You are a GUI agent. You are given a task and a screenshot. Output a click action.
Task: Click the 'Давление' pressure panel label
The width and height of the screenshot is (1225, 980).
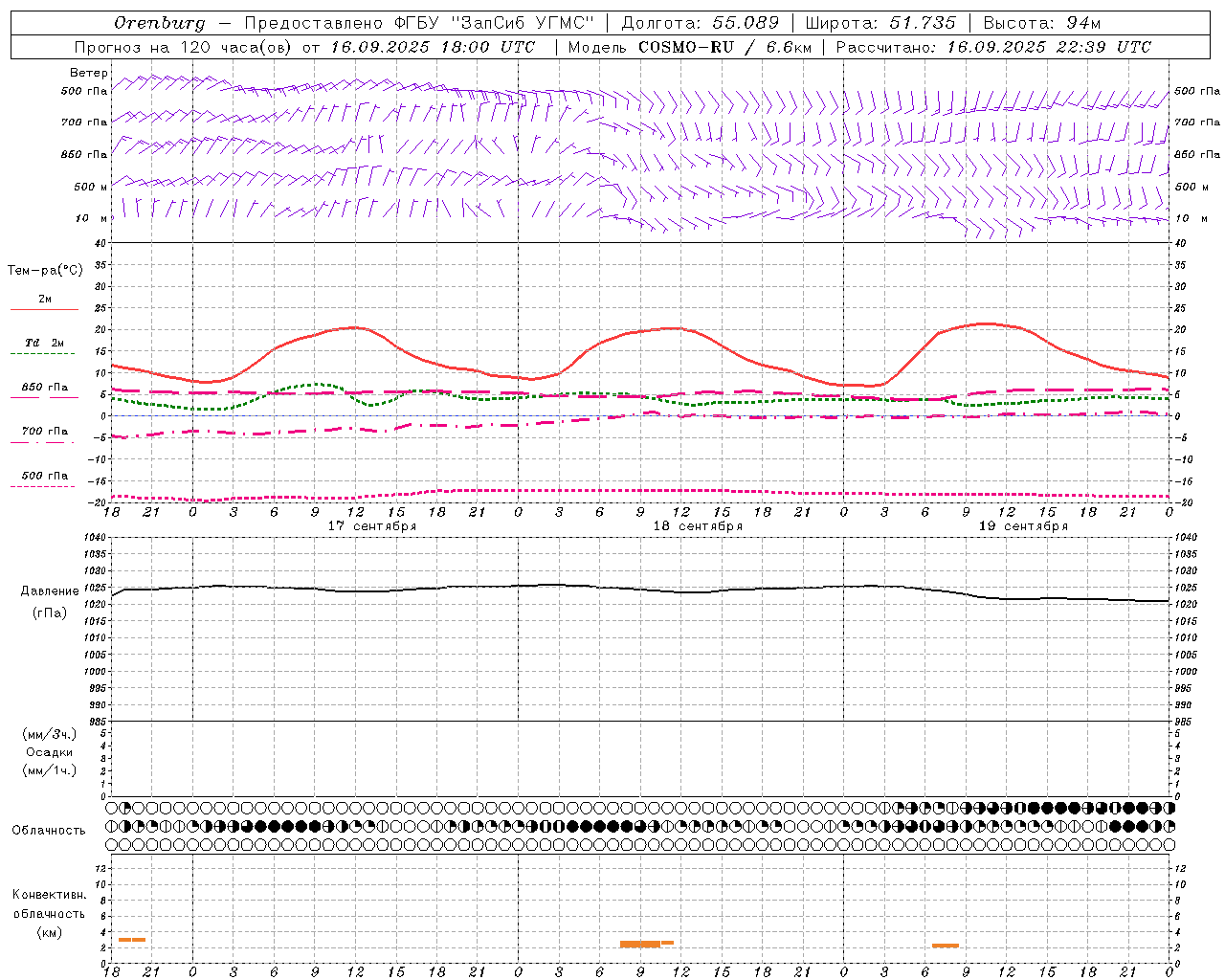tap(50, 591)
